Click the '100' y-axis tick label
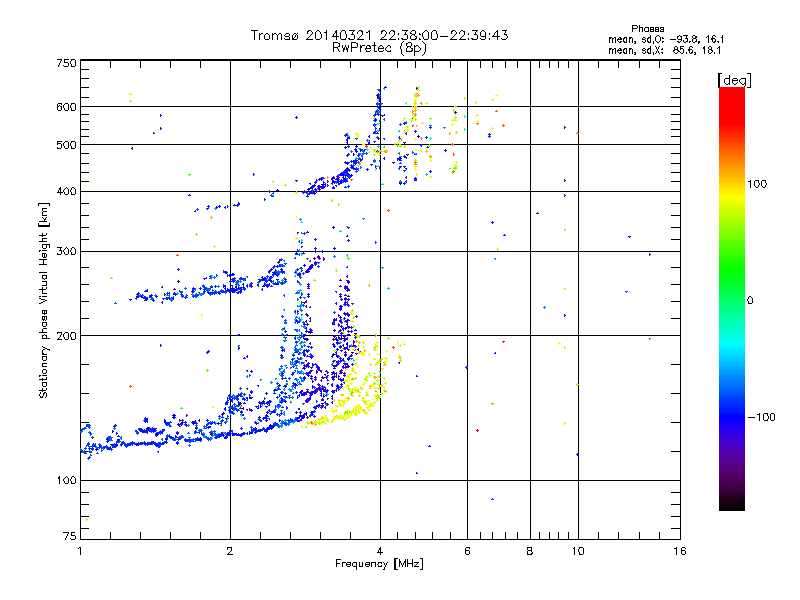This screenshot has height=600, width=800. pyautogui.click(x=66, y=480)
